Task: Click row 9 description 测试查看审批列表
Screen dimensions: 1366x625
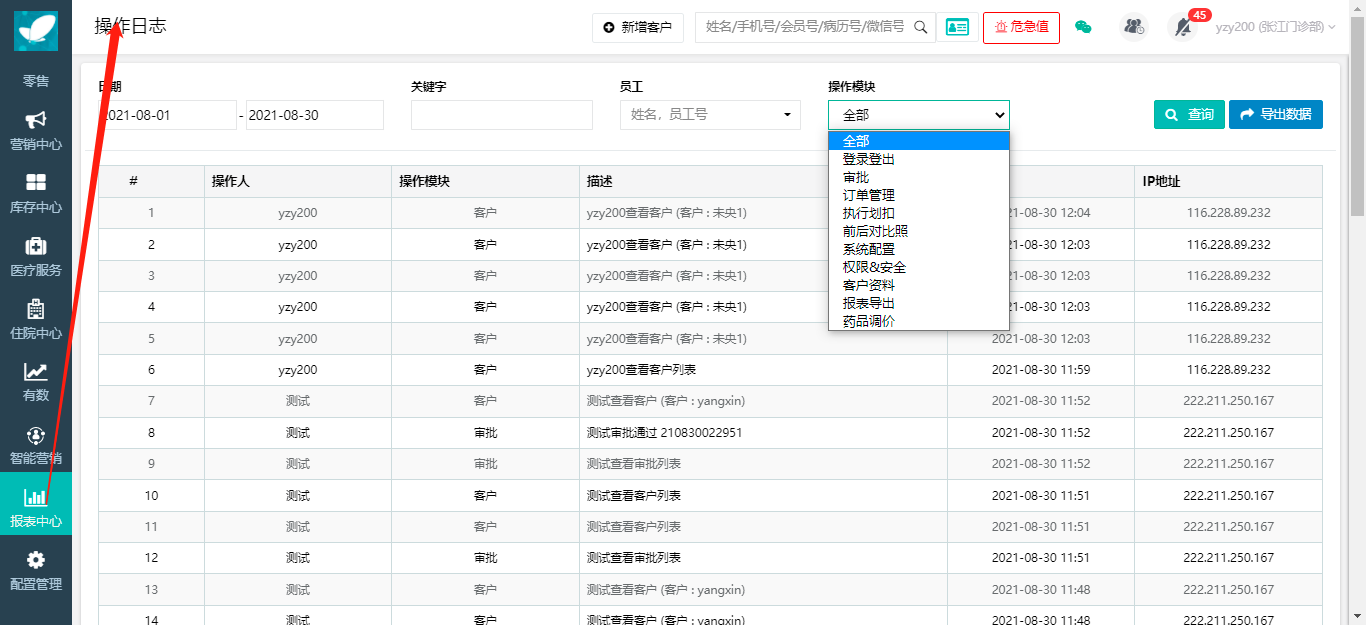Action: coord(634,464)
